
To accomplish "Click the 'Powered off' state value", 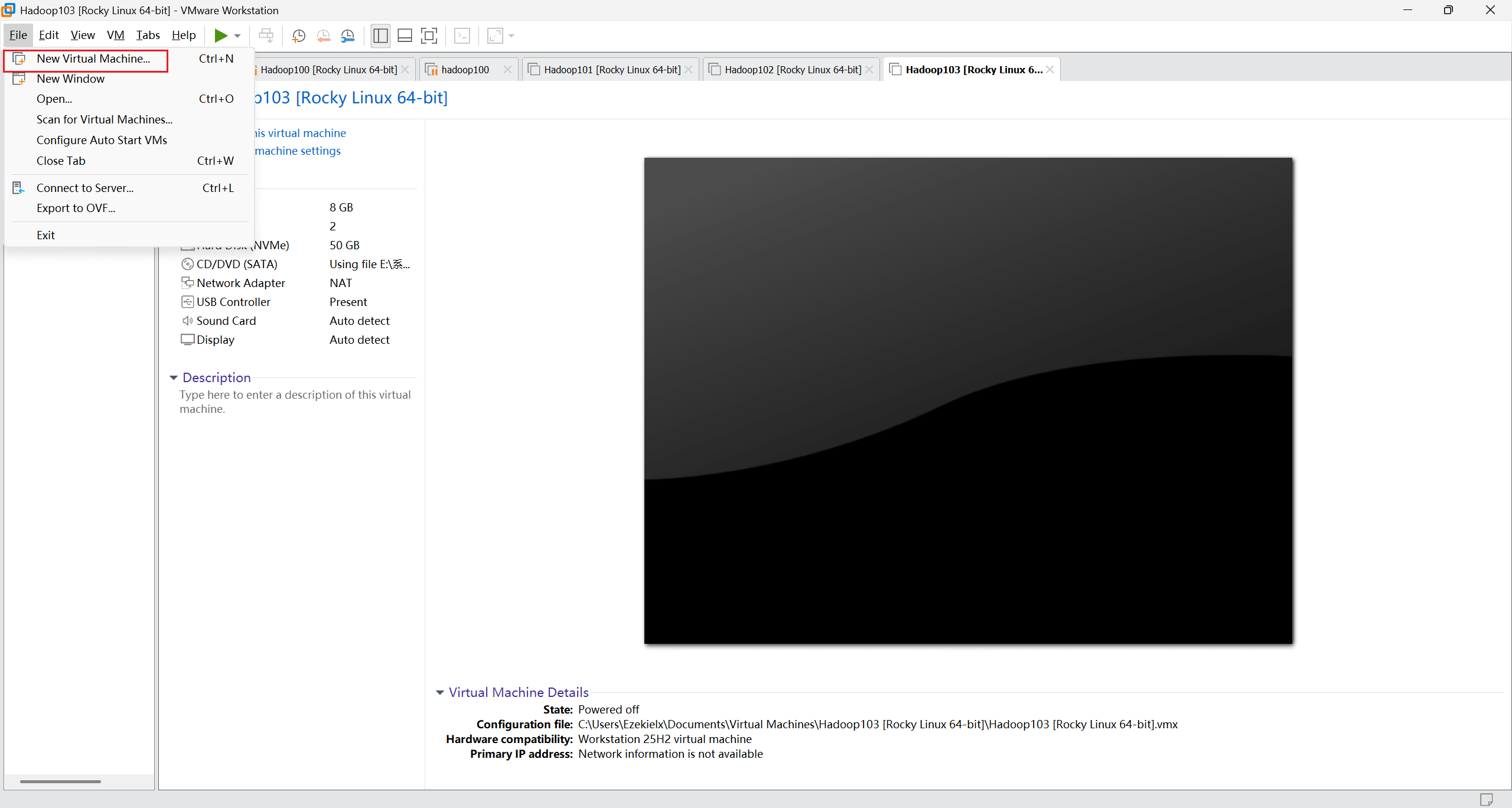I will click(609, 709).
